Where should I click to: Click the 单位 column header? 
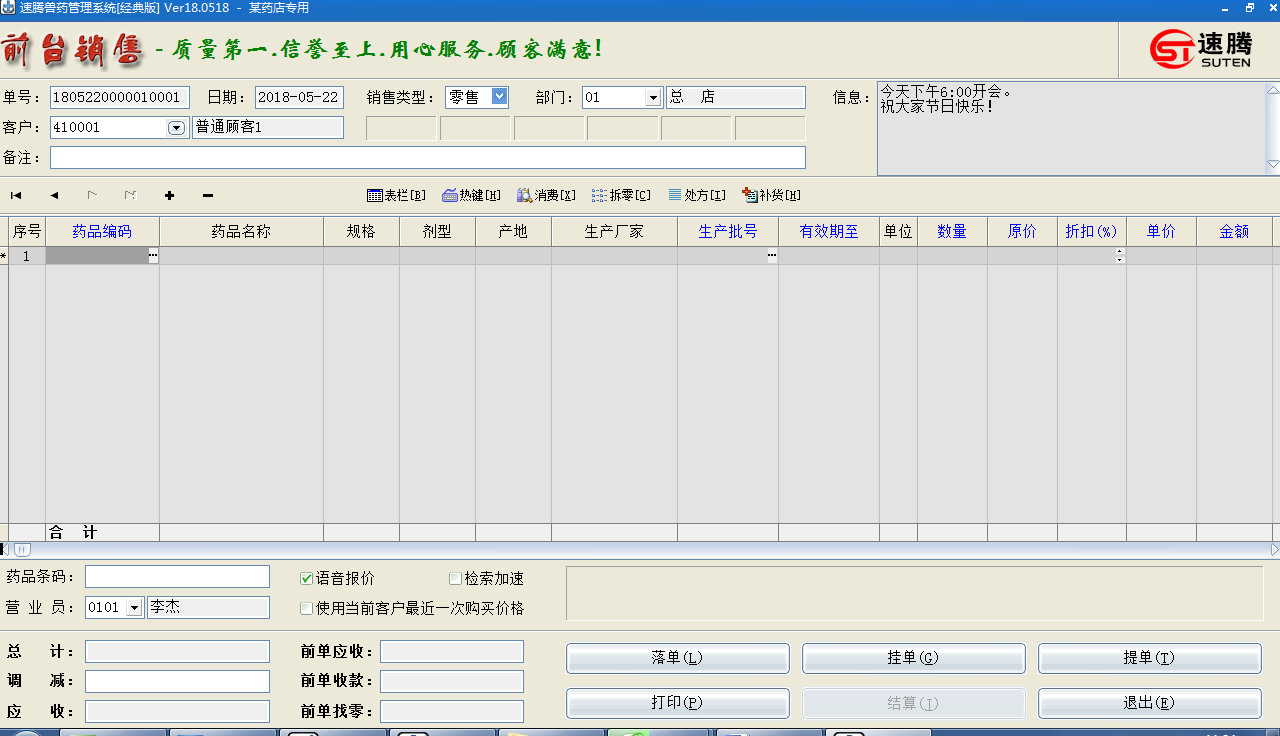(898, 231)
